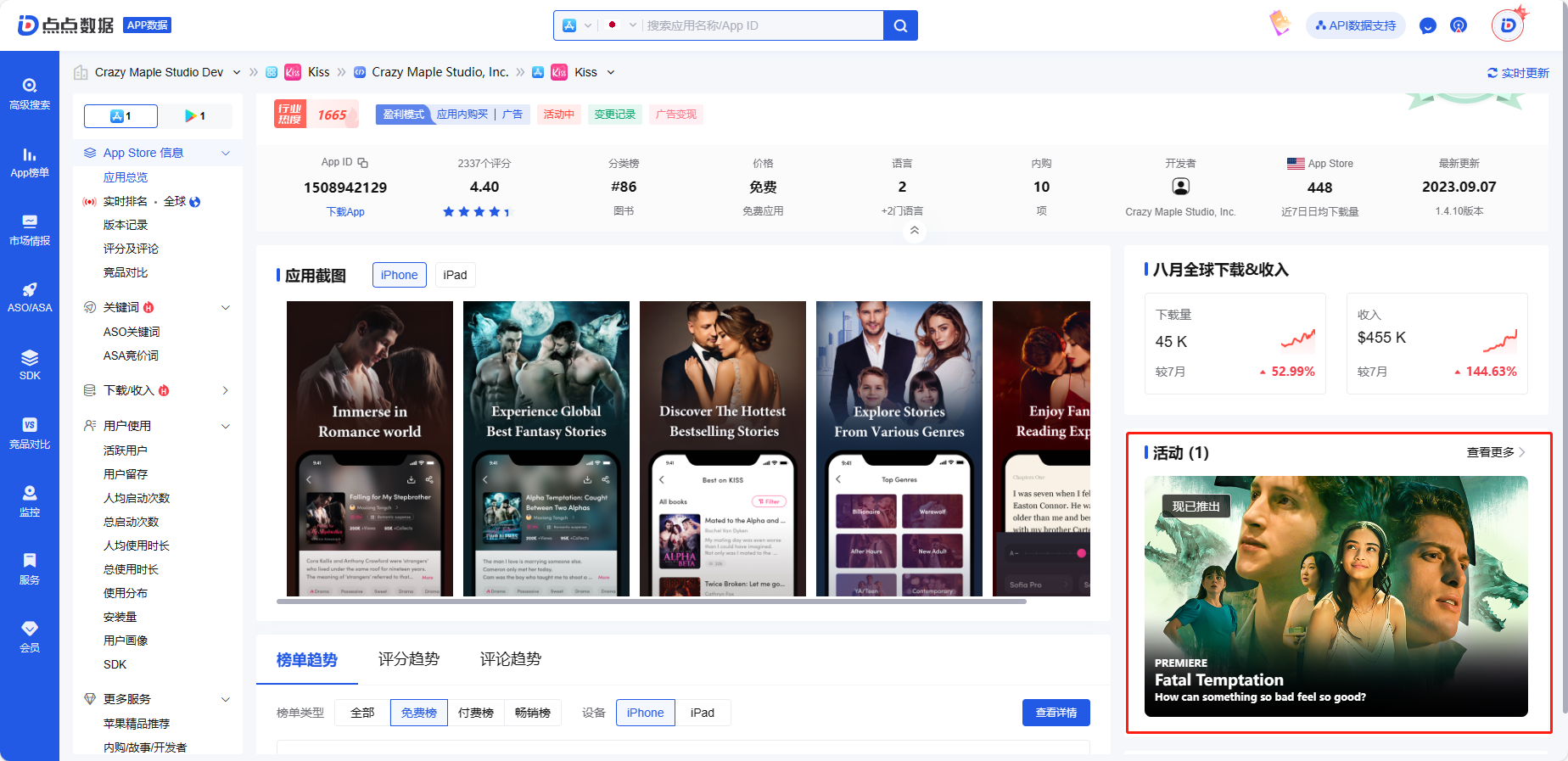Select 付费榜 chart type

point(476,713)
